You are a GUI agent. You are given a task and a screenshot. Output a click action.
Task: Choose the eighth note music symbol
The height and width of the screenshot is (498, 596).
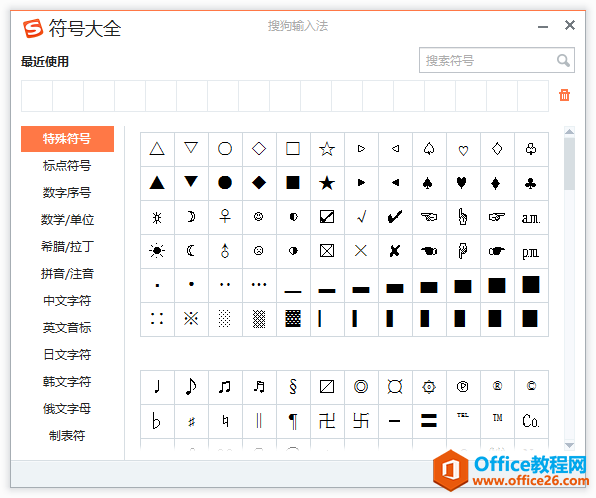point(191,387)
